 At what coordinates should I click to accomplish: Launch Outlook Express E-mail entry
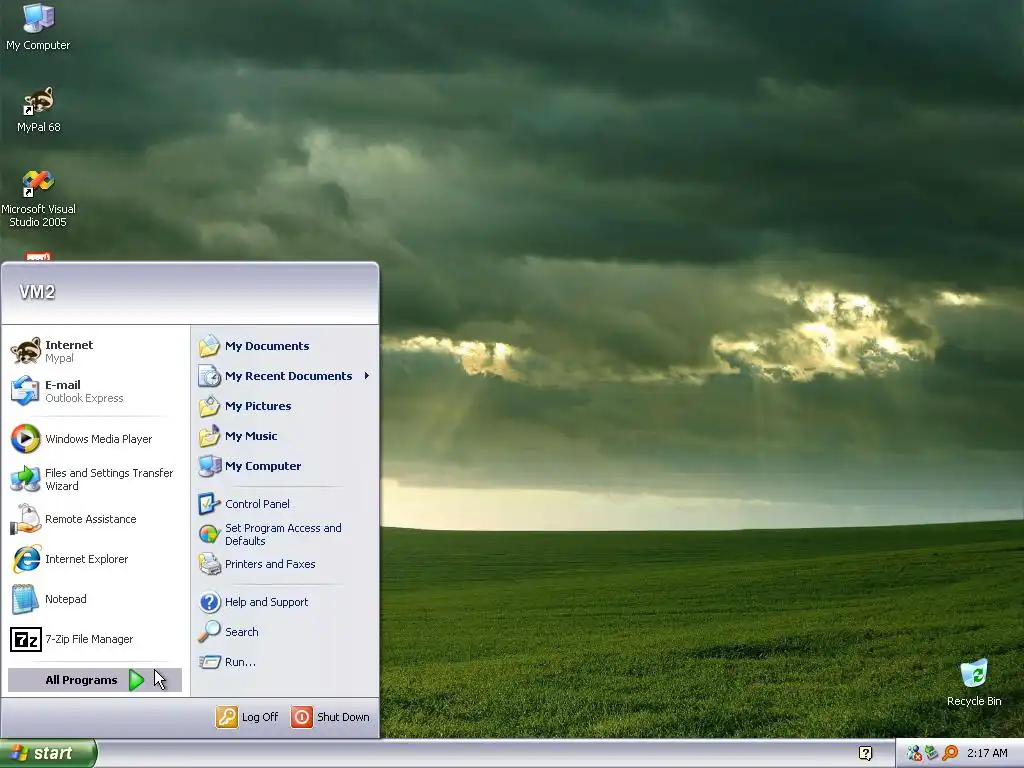point(95,391)
